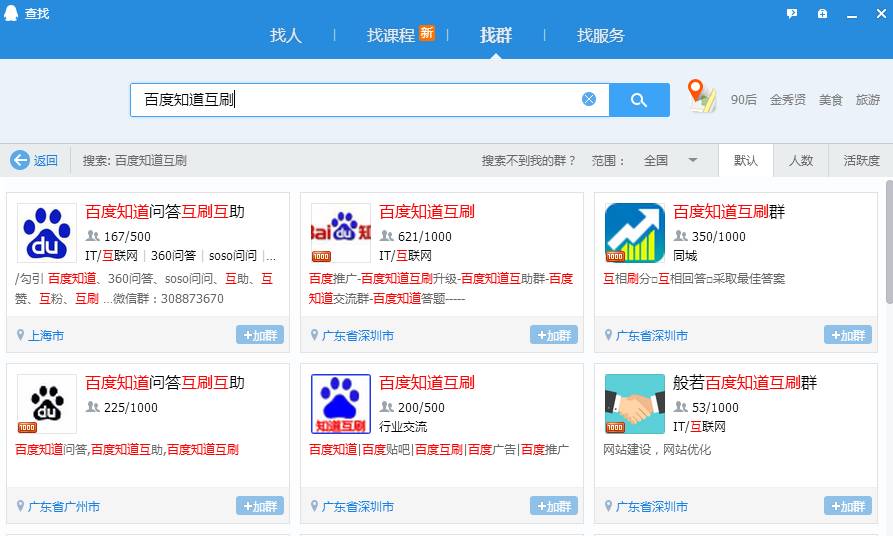Viewport: 893px width, 536px height.
Task: Join the 广州市 group with +加群
Action: coord(260,506)
